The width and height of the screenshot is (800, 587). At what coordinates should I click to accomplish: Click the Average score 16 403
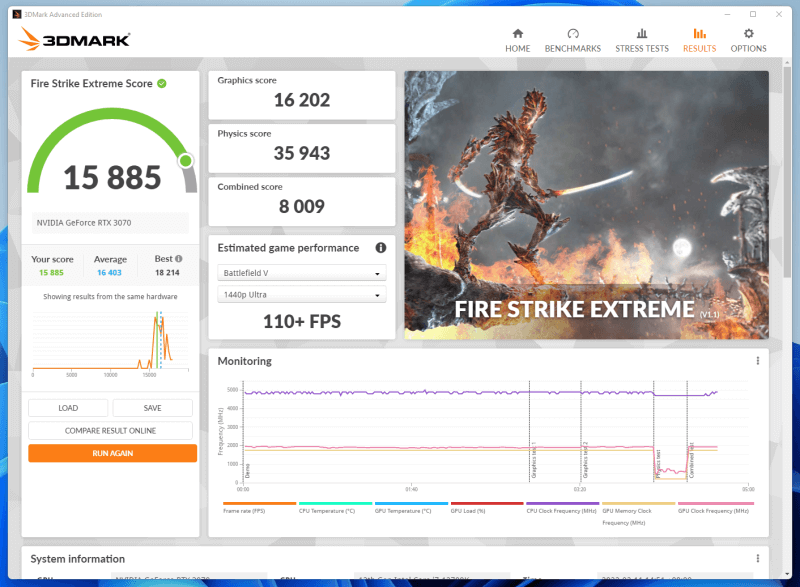tap(110, 273)
